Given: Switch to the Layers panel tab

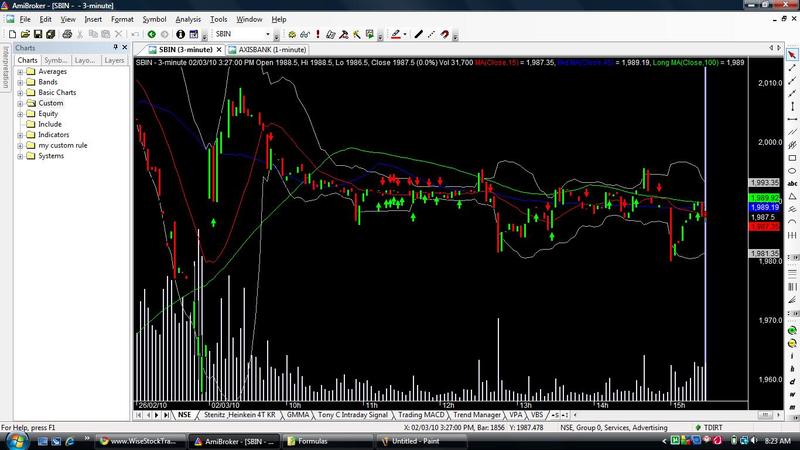Looking at the screenshot, I should [x=114, y=60].
